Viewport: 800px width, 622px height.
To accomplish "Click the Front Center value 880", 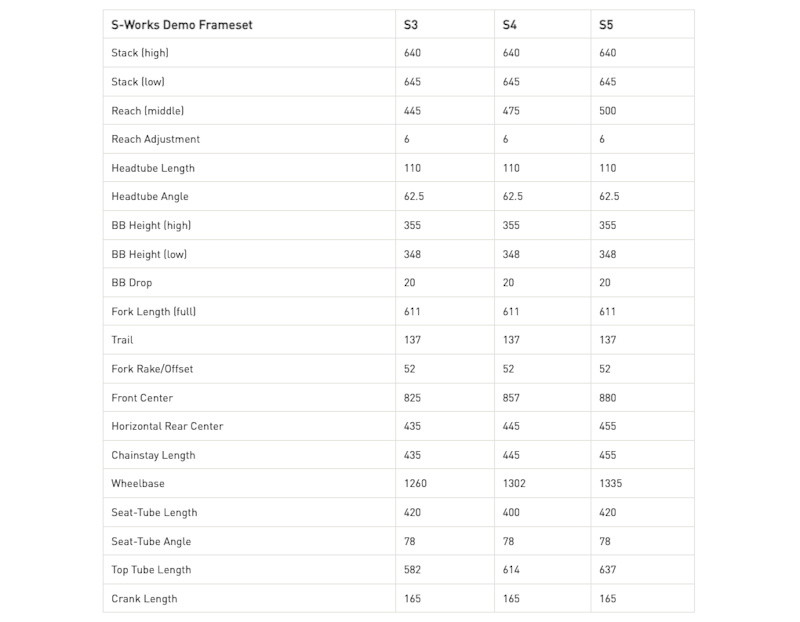I will click(608, 398).
